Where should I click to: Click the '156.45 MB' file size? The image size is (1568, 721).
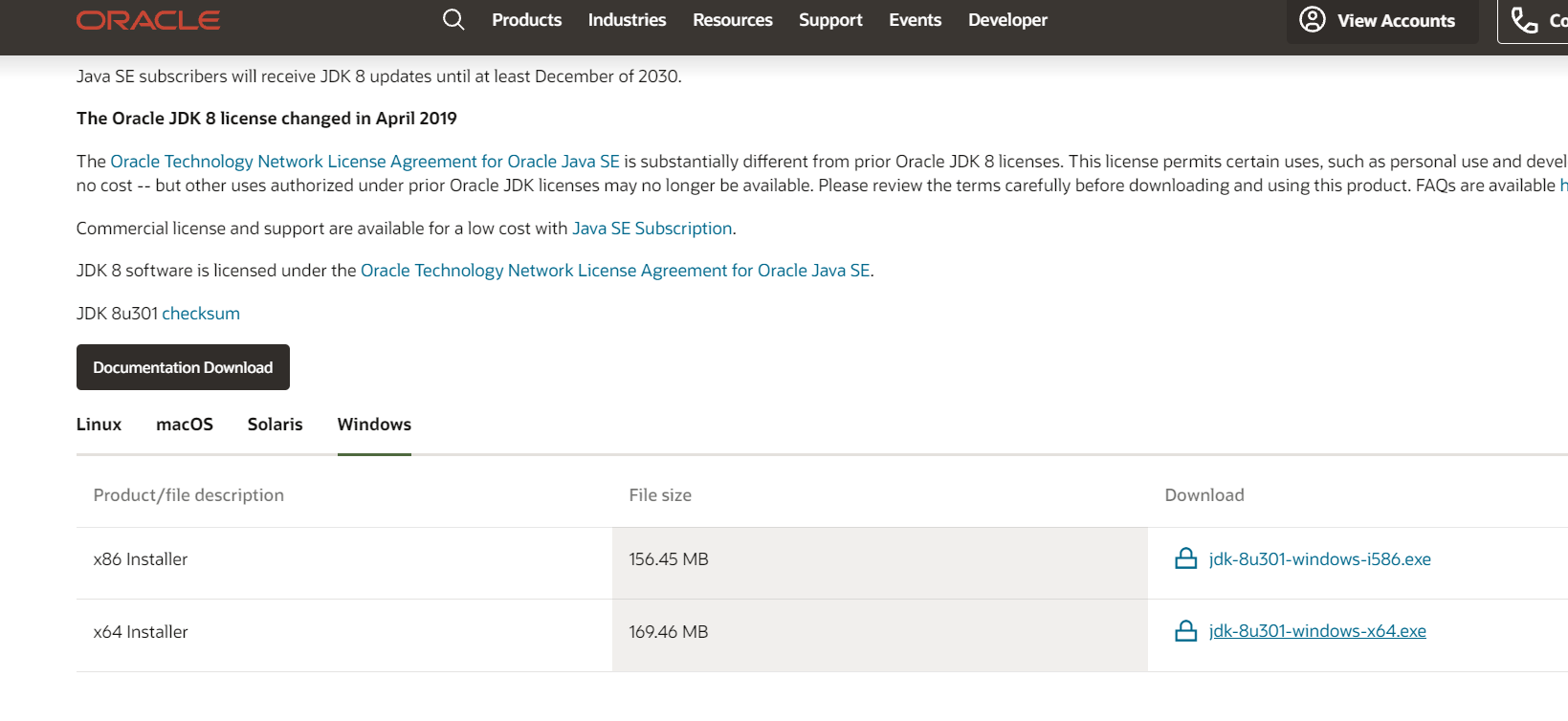click(x=669, y=559)
